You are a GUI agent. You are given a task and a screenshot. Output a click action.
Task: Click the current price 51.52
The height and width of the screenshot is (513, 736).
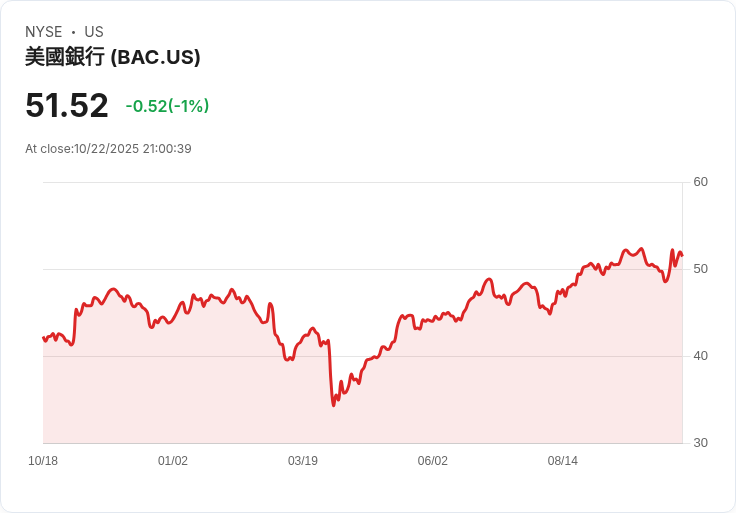pos(67,106)
